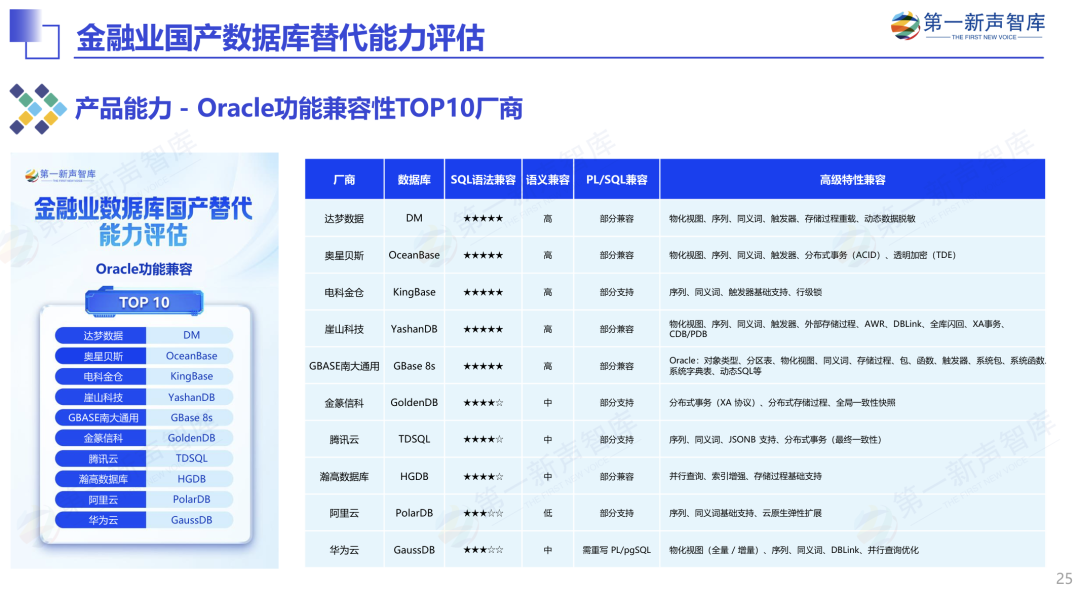Image resolution: width=1080 pixels, height=591 pixels.
Task: Click OceanBase database cell in the table
Action: 414,255
